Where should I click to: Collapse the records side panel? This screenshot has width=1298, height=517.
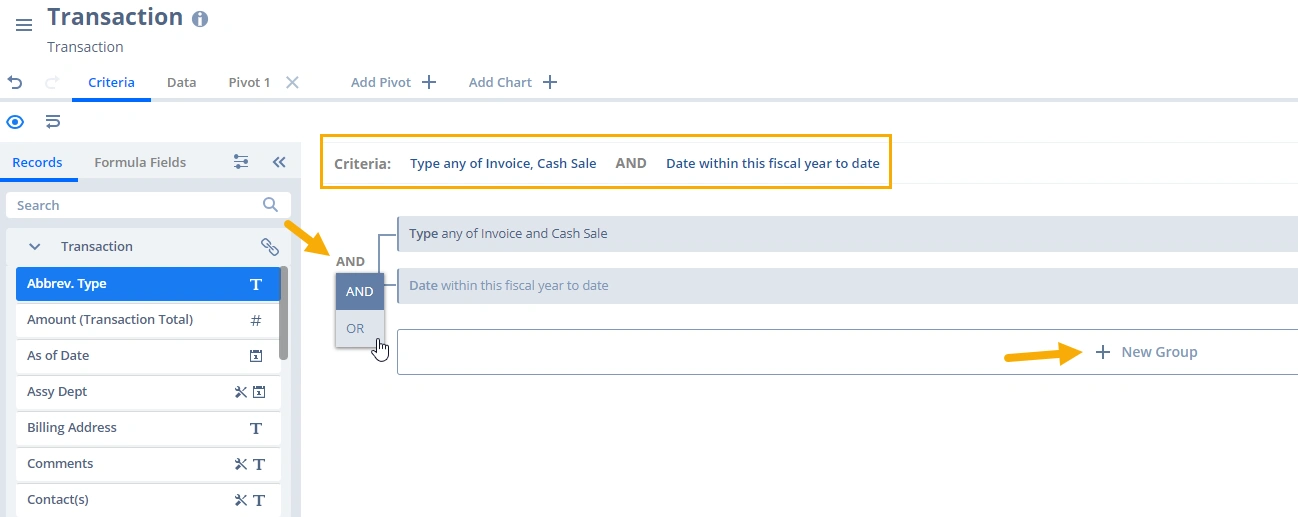coord(279,162)
